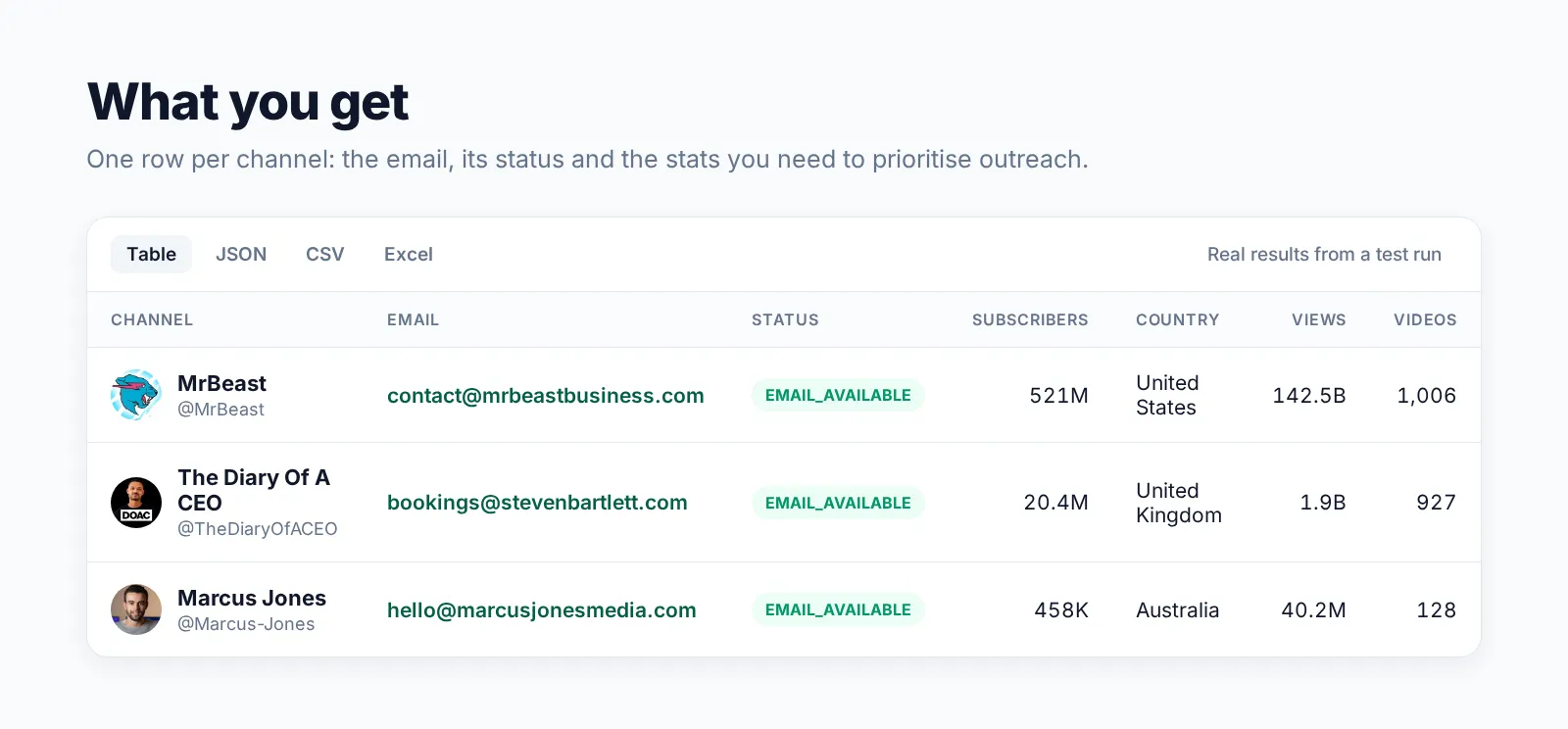Click the MrBeast channel name

click(221, 383)
